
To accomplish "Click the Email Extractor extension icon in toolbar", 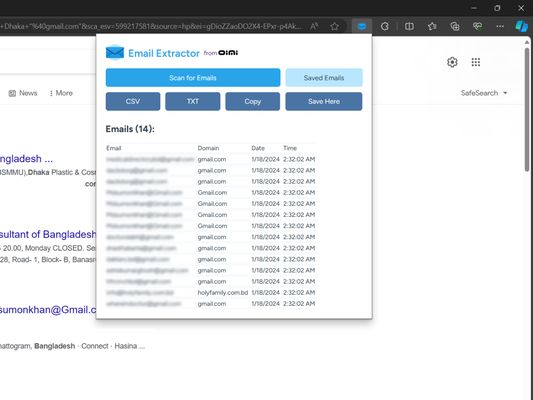I will [362, 26].
